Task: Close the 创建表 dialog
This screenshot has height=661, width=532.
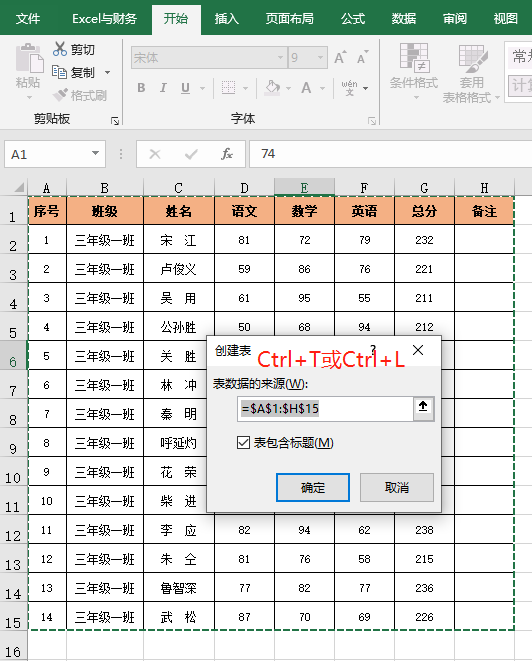Action: coord(418,350)
